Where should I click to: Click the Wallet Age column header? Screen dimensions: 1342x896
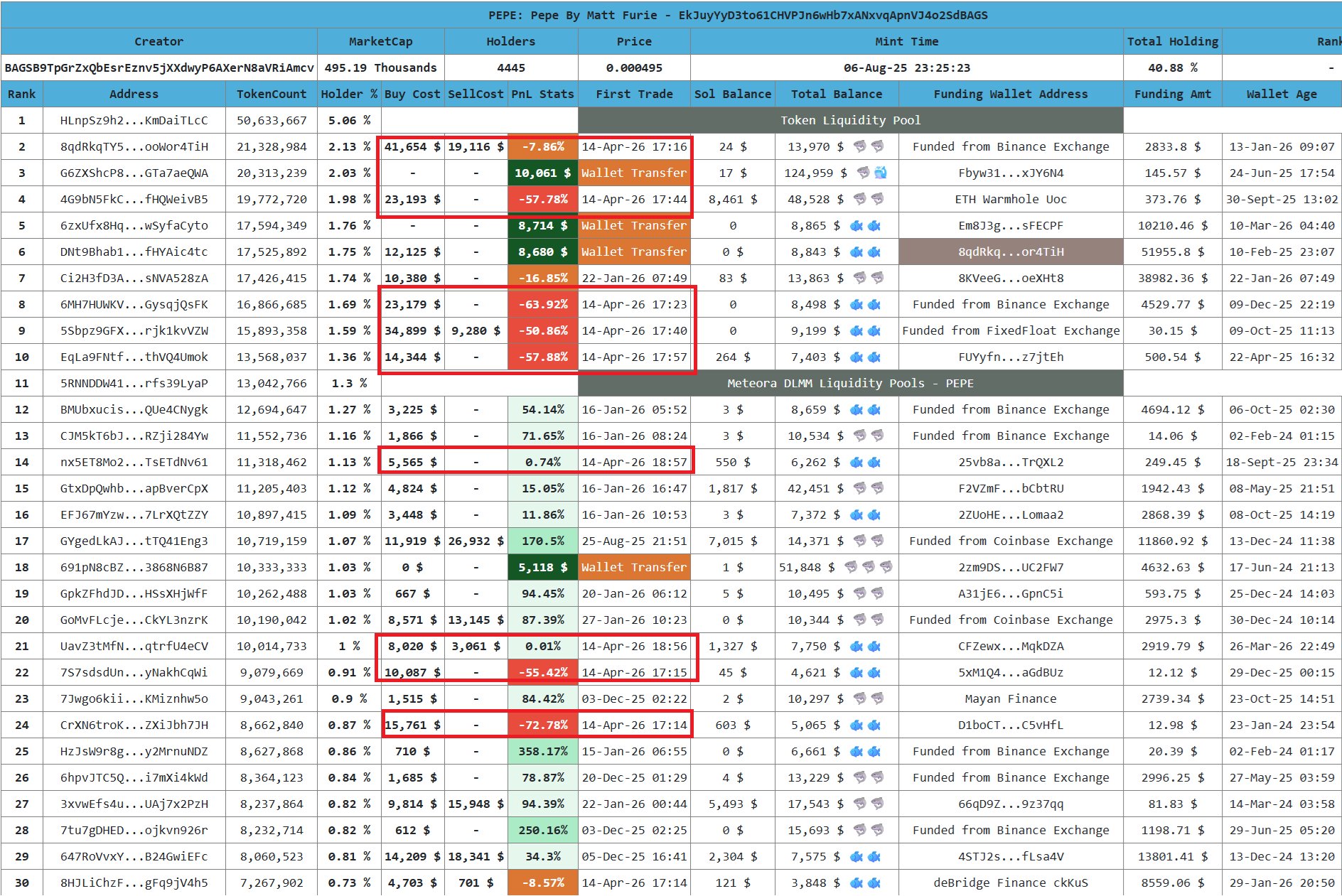tap(1281, 94)
